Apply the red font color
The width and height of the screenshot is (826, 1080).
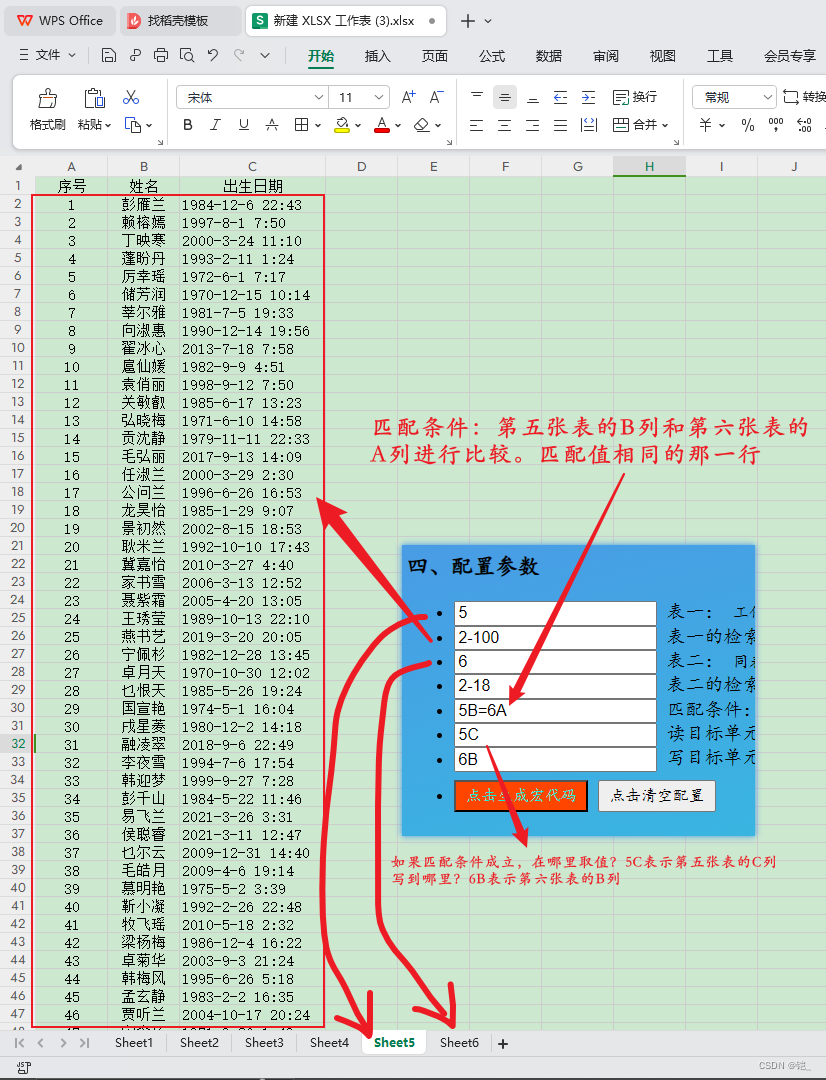coord(382,125)
